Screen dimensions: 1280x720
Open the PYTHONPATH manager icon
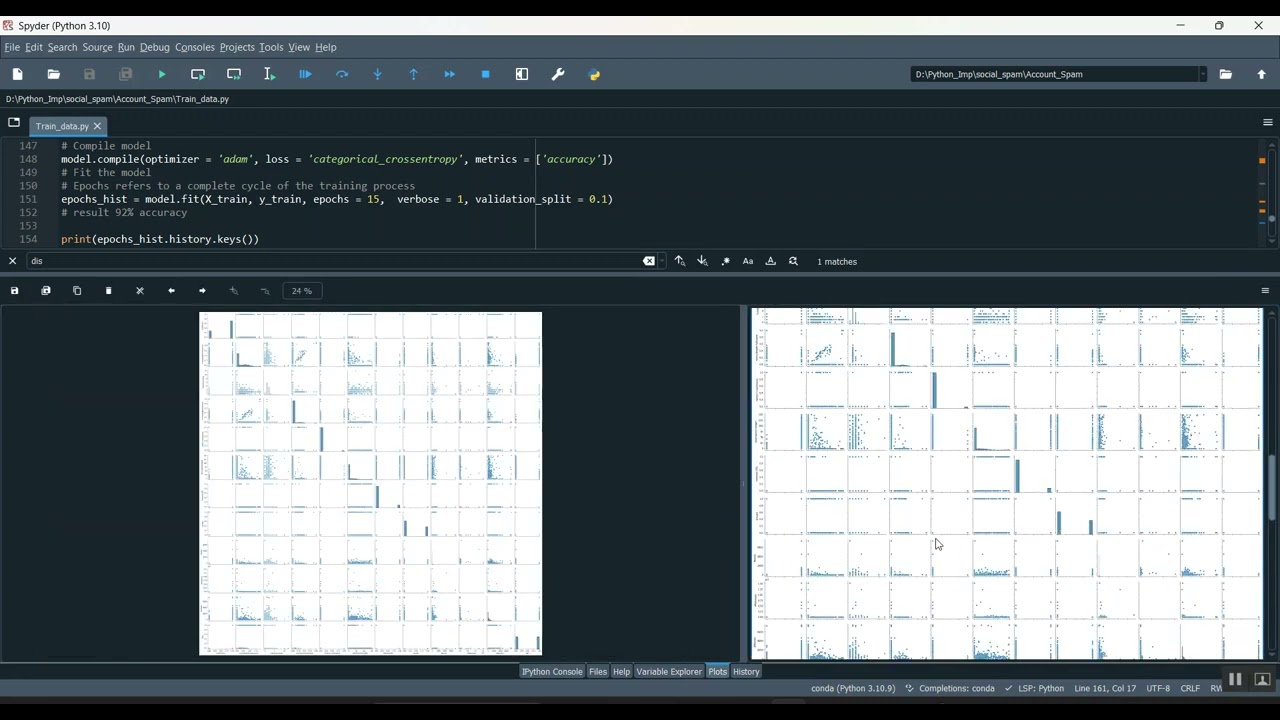coord(594,74)
